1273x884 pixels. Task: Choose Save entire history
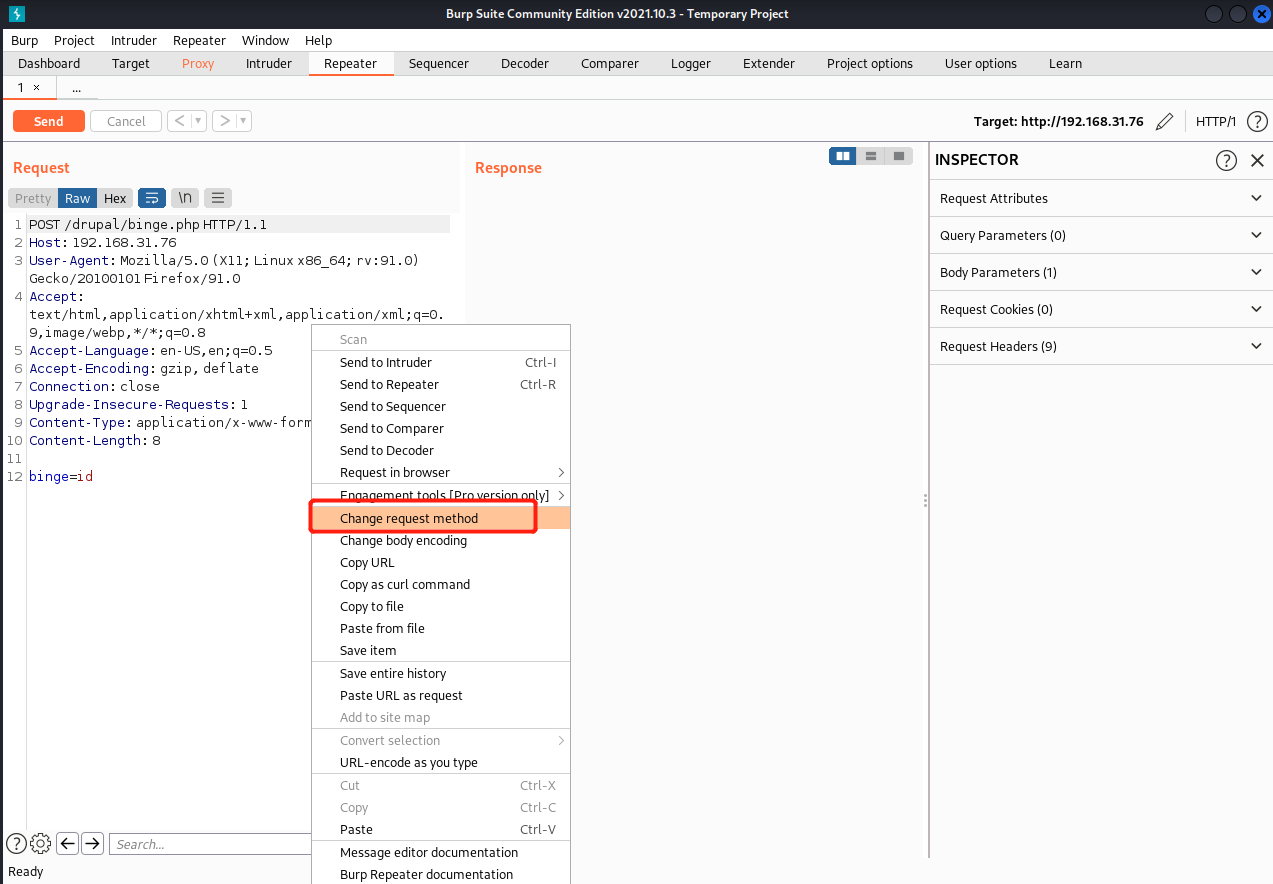tap(441, 673)
